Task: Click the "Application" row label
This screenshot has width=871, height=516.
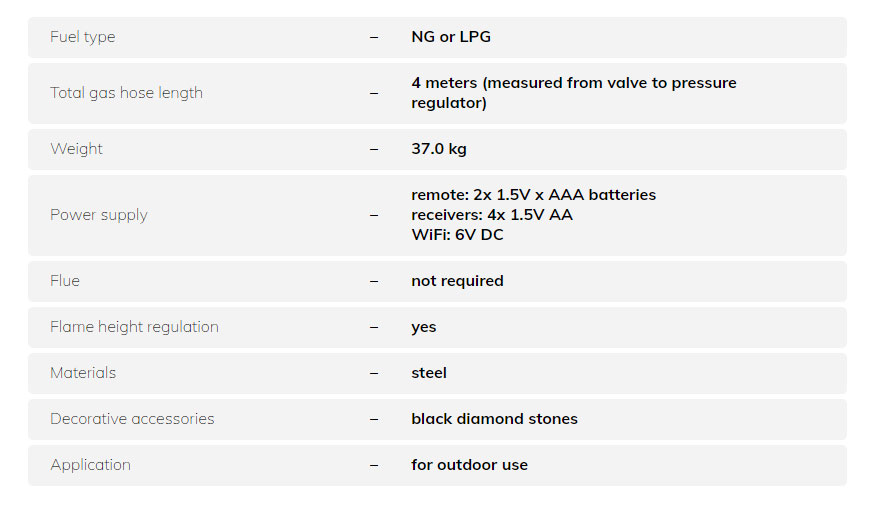Action: click(x=90, y=465)
